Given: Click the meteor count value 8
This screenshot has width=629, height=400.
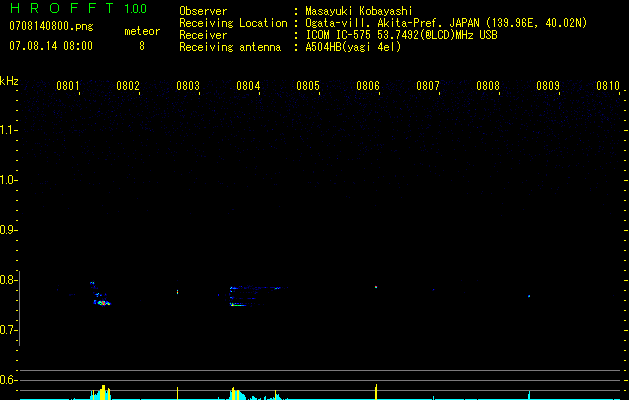Looking at the screenshot, I should 142,46.
